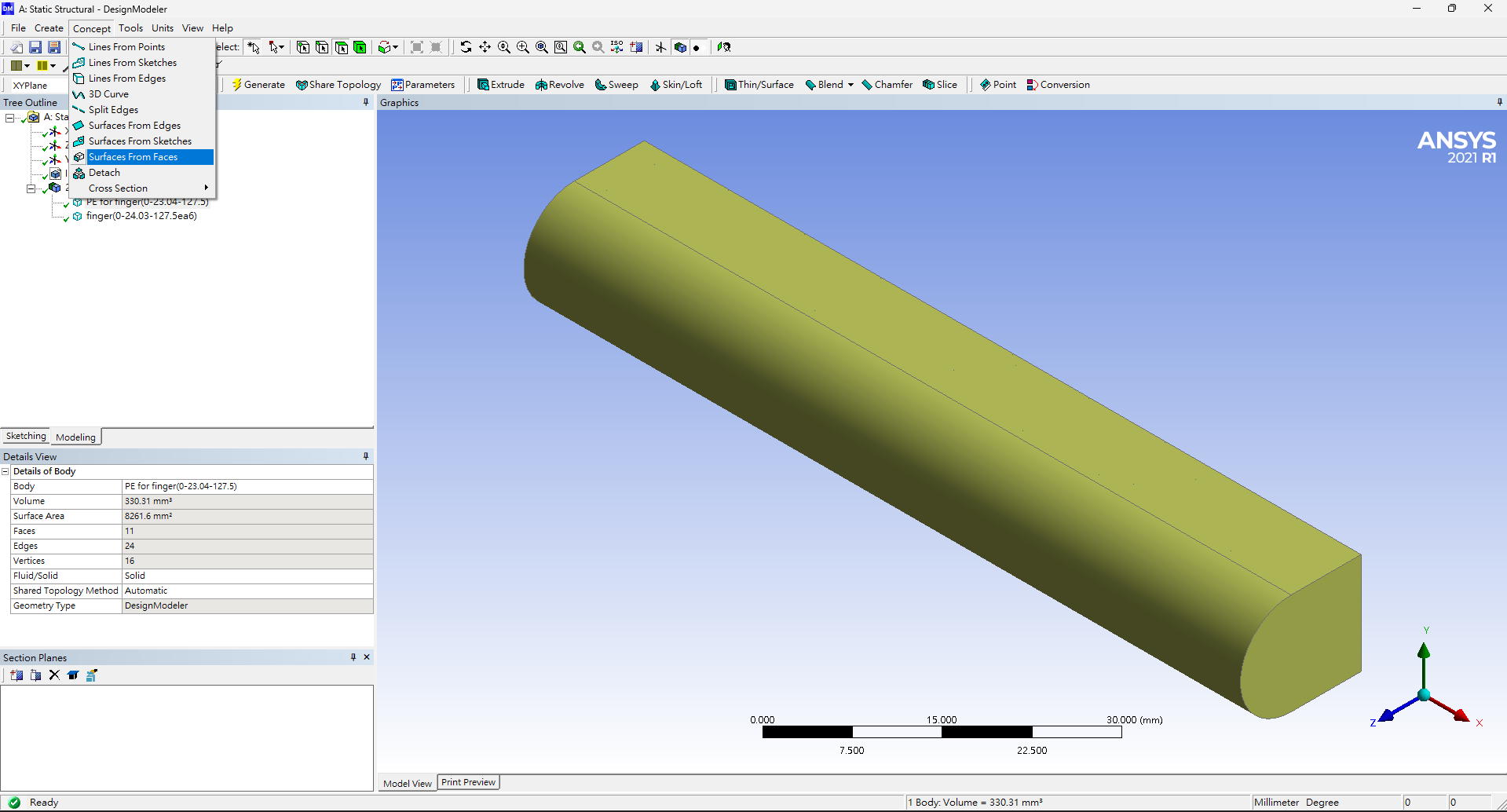The image size is (1507, 812).
Task: Select finger(0-24.03-127.5ea6) body in tree
Action: coord(141,216)
